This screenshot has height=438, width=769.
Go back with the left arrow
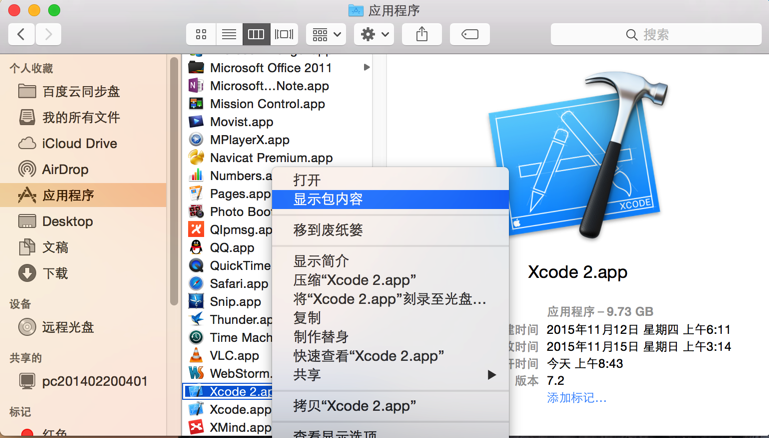[x=21, y=34]
